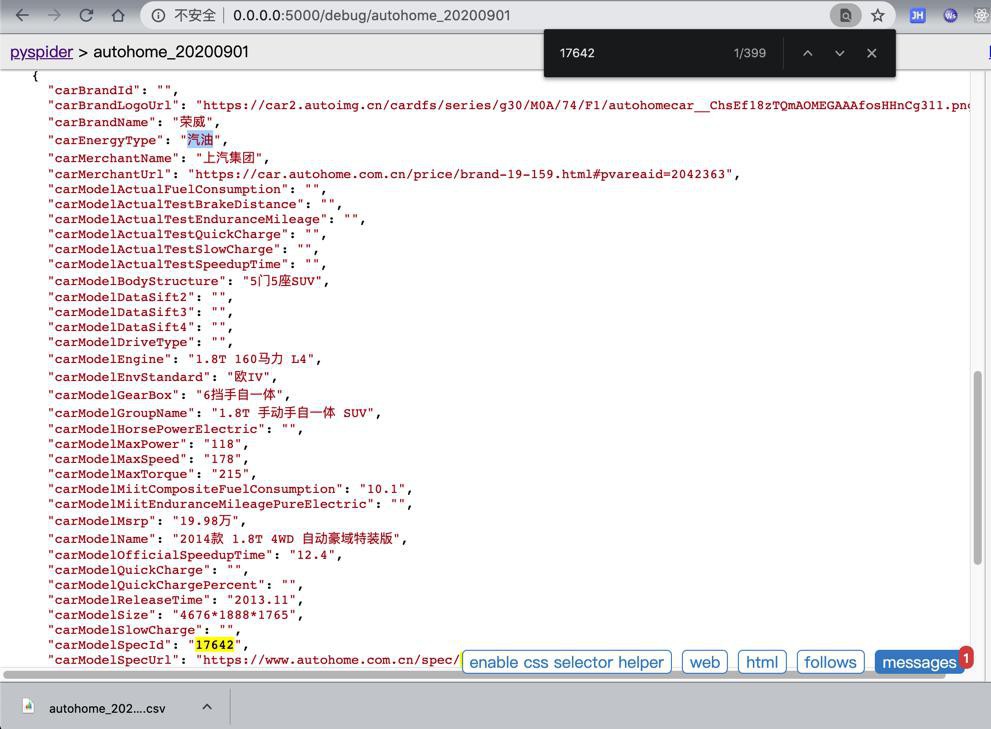Click the carBrandName value 荣威
Image resolution: width=991 pixels, height=729 pixels.
pyautogui.click(x=192, y=122)
